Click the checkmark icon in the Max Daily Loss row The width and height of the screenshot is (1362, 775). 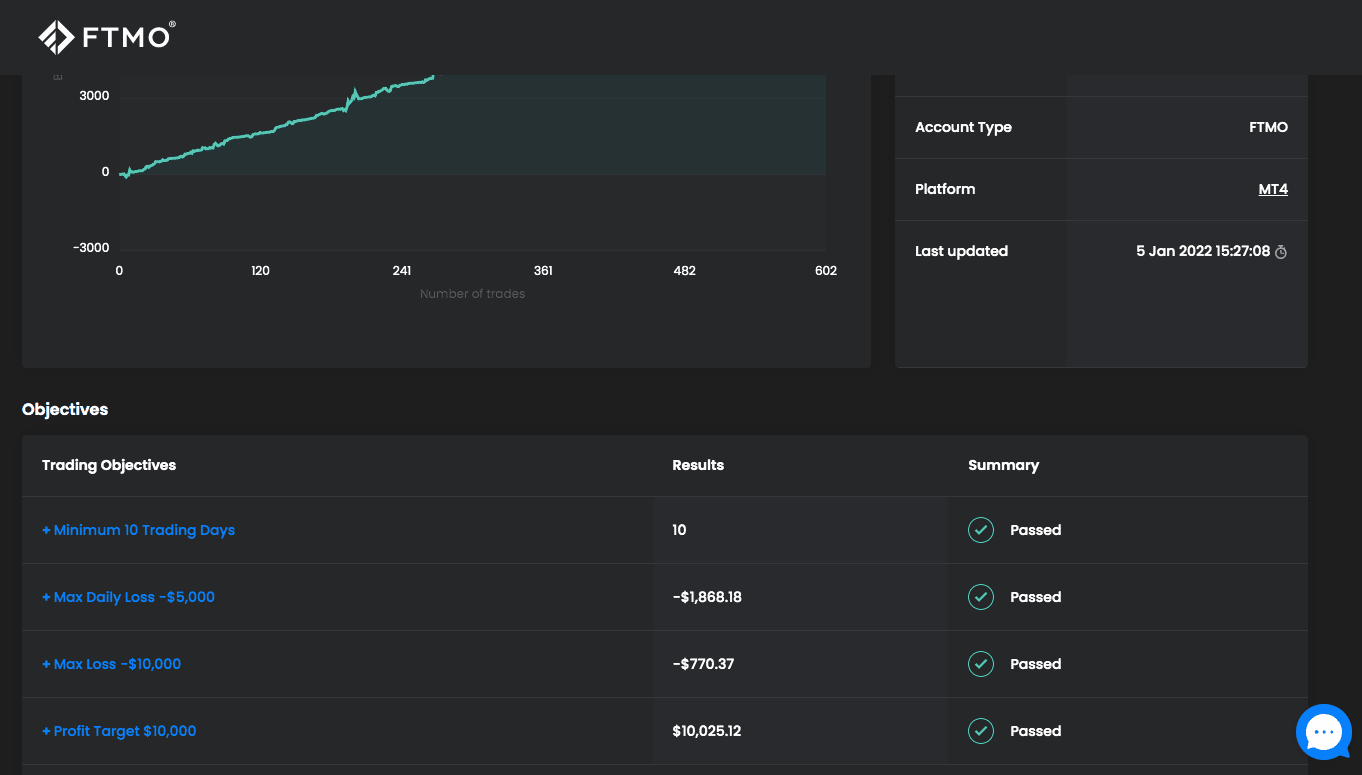(981, 597)
